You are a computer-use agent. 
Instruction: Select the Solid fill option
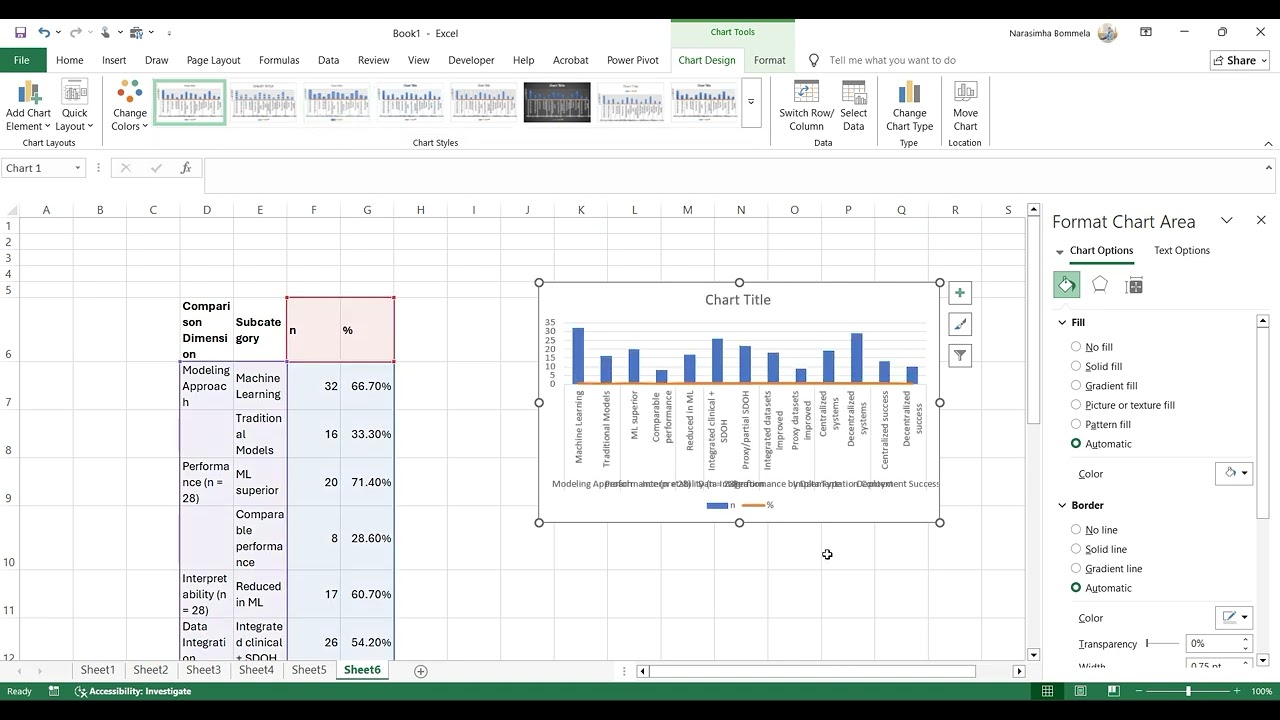1076,366
